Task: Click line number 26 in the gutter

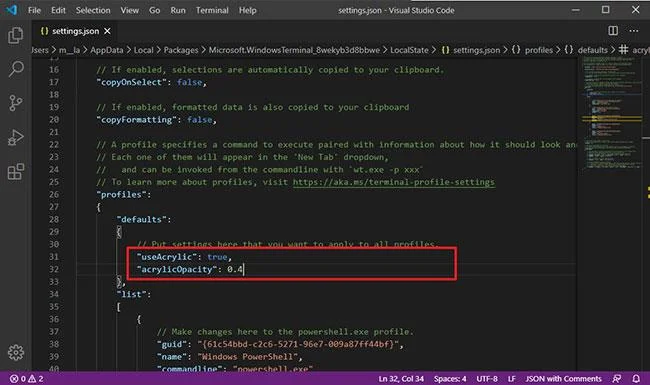Action: [54, 194]
